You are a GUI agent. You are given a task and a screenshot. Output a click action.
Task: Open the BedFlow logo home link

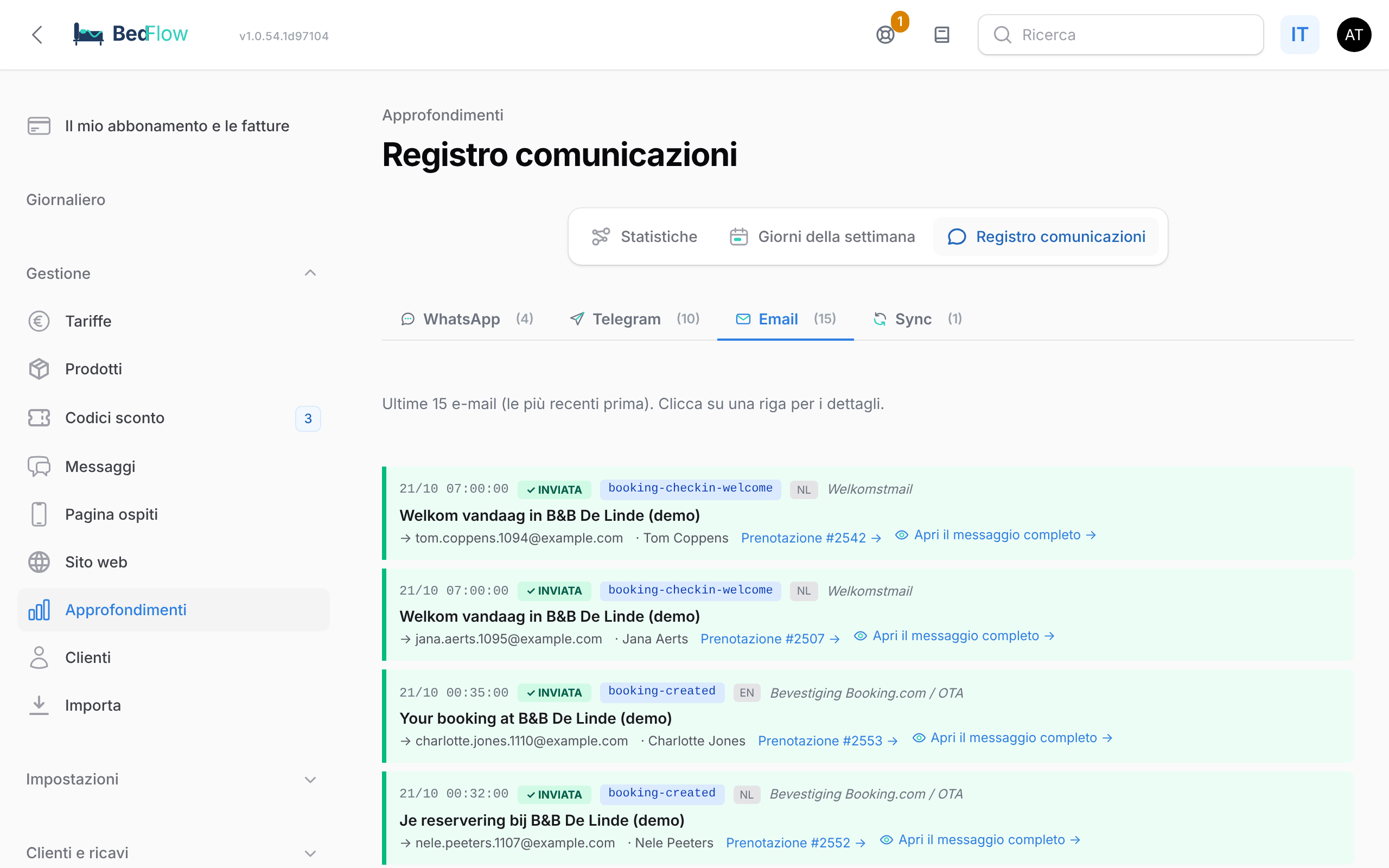(130, 34)
